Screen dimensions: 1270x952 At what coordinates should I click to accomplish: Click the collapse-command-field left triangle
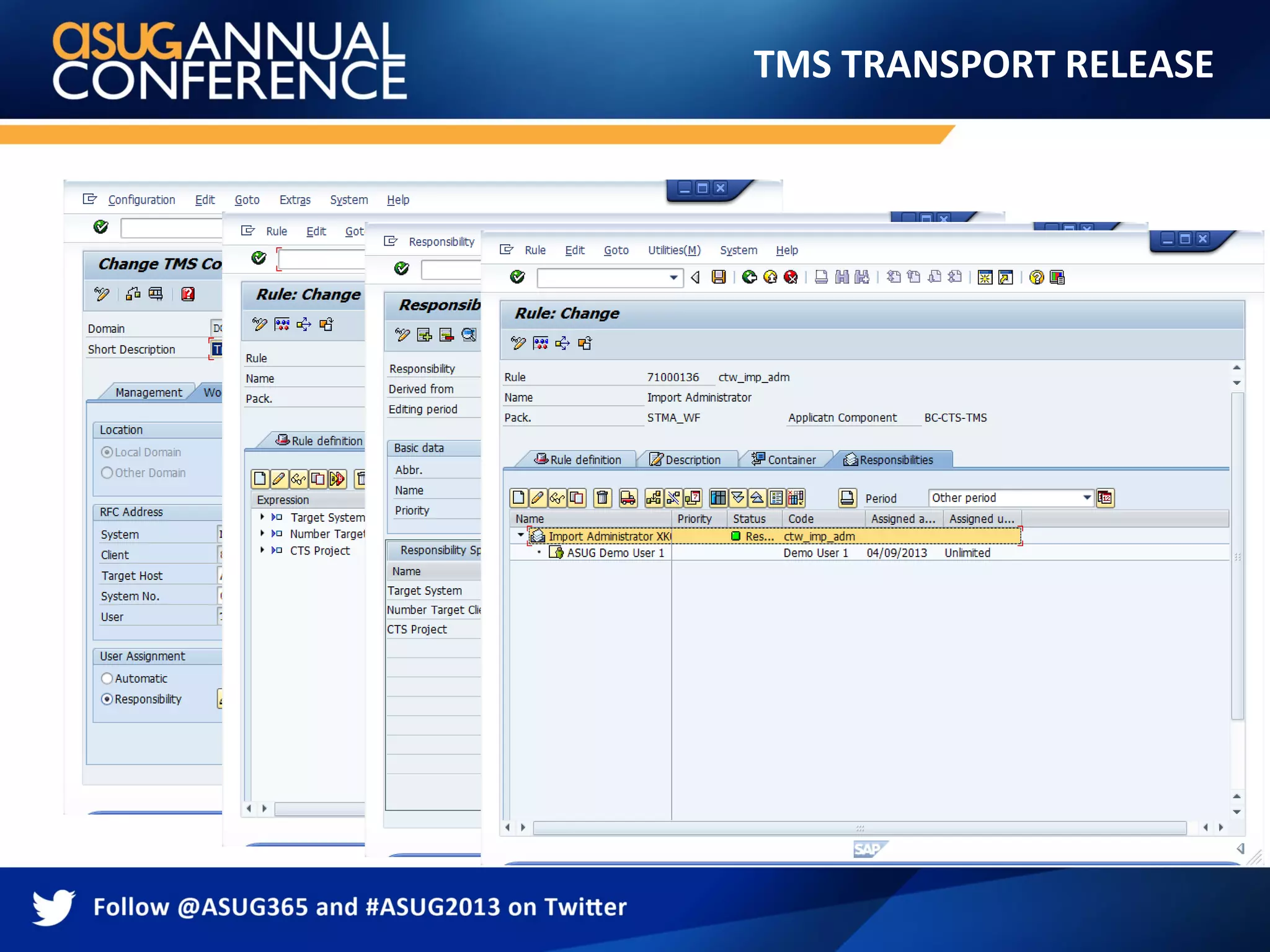click(696, 278)
